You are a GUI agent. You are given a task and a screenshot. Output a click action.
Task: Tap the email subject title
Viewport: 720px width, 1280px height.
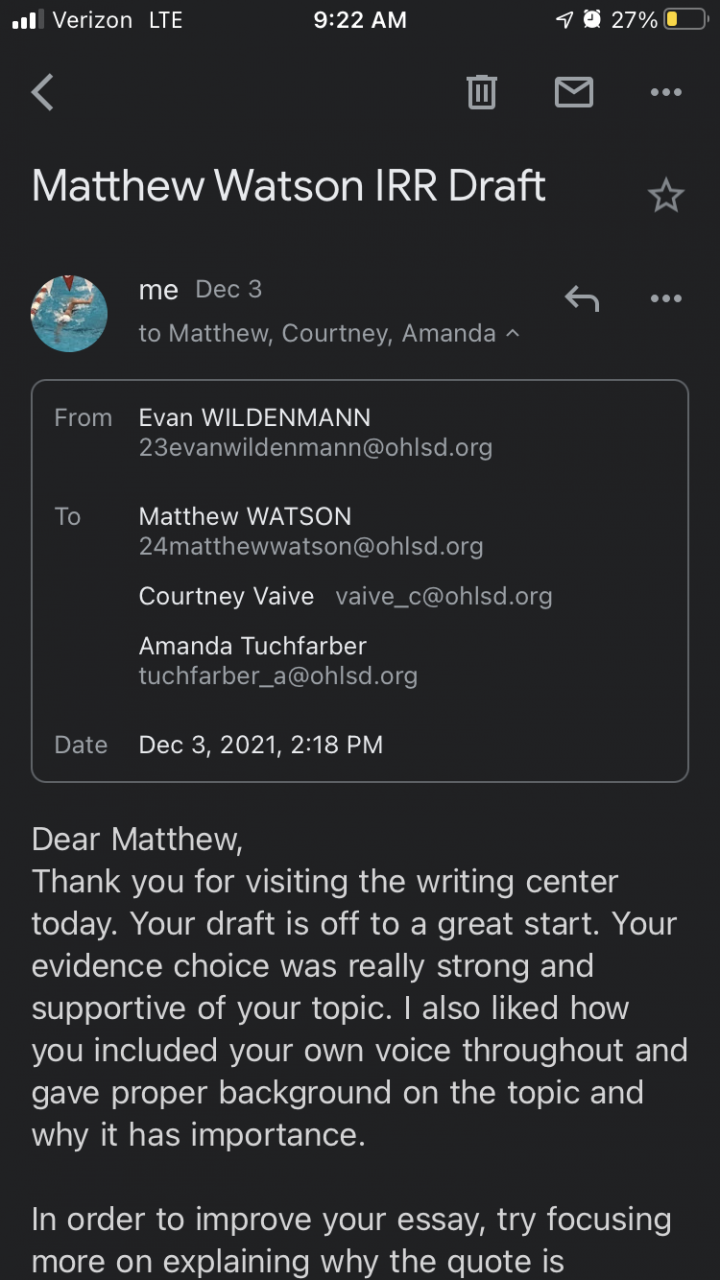tap(289, 187)
